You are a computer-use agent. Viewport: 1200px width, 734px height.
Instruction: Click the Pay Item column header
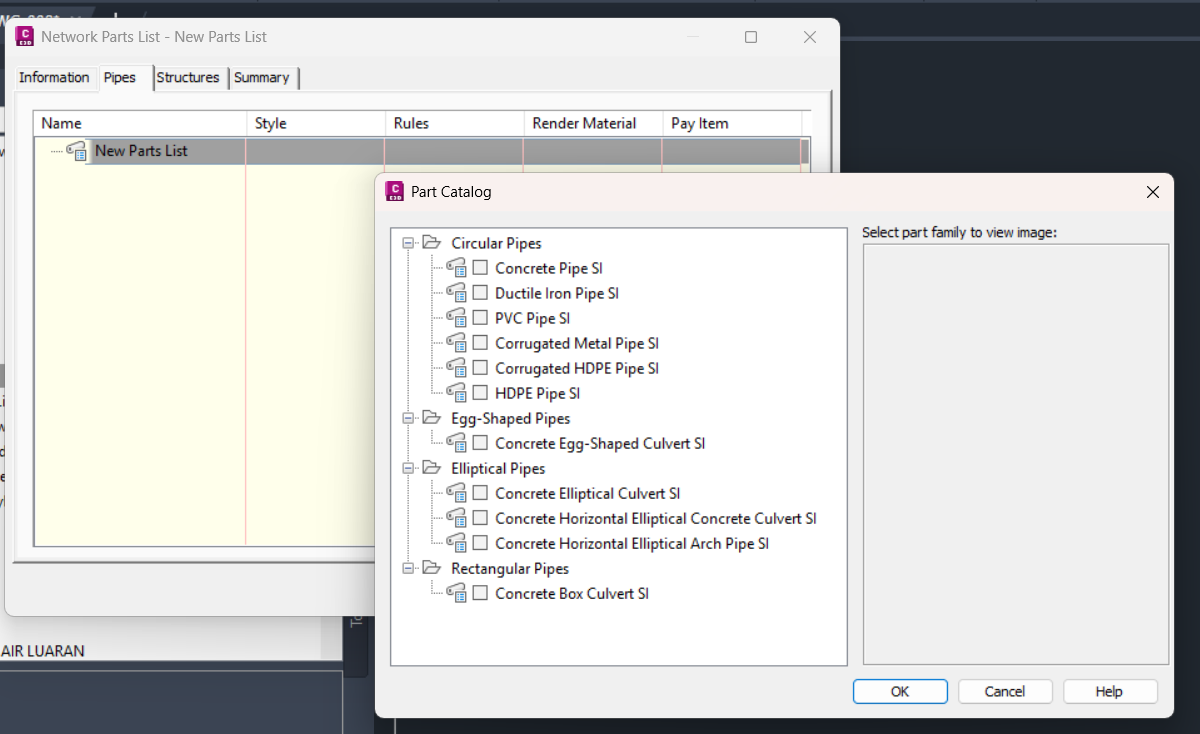click(x=732, y=123)
